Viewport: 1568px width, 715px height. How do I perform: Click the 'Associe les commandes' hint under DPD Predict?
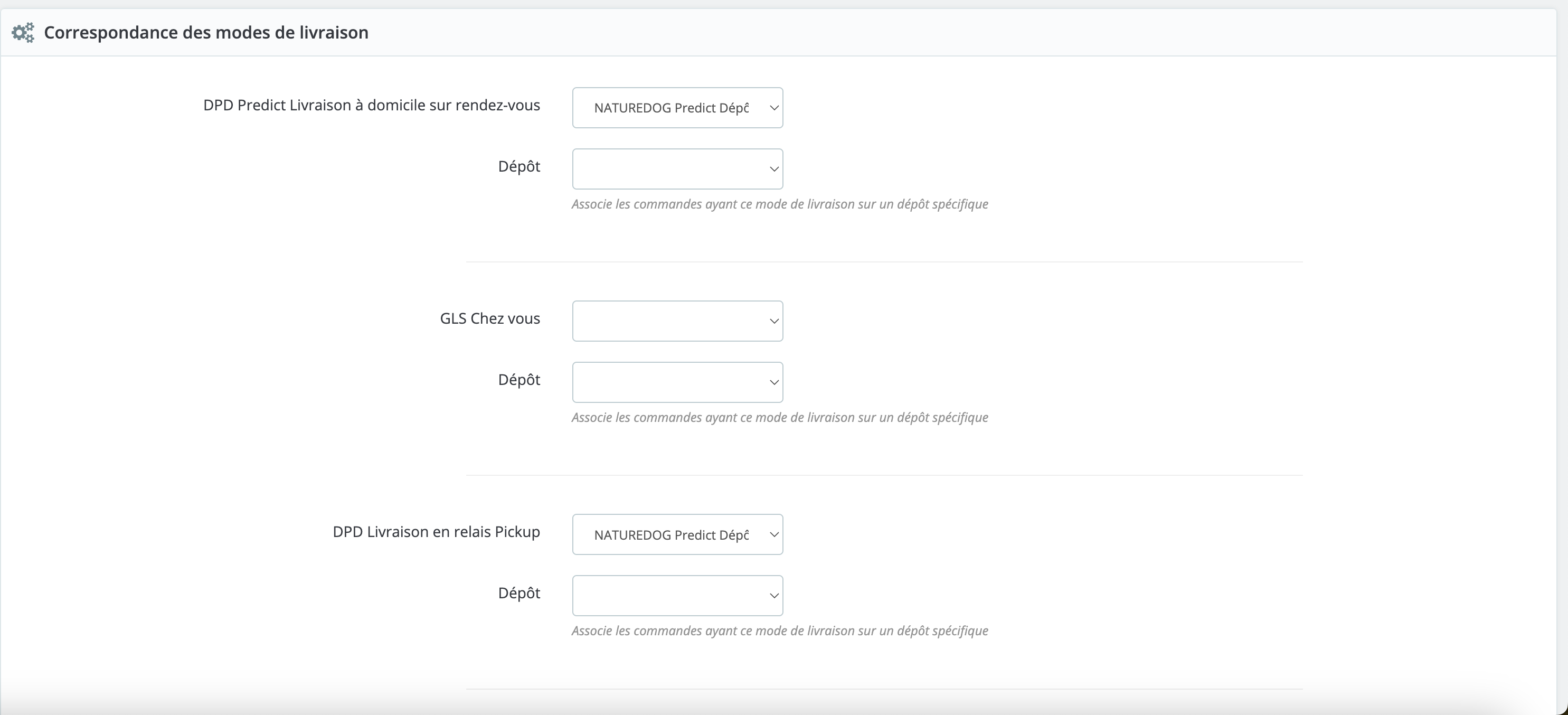click(x=780, y=204)
